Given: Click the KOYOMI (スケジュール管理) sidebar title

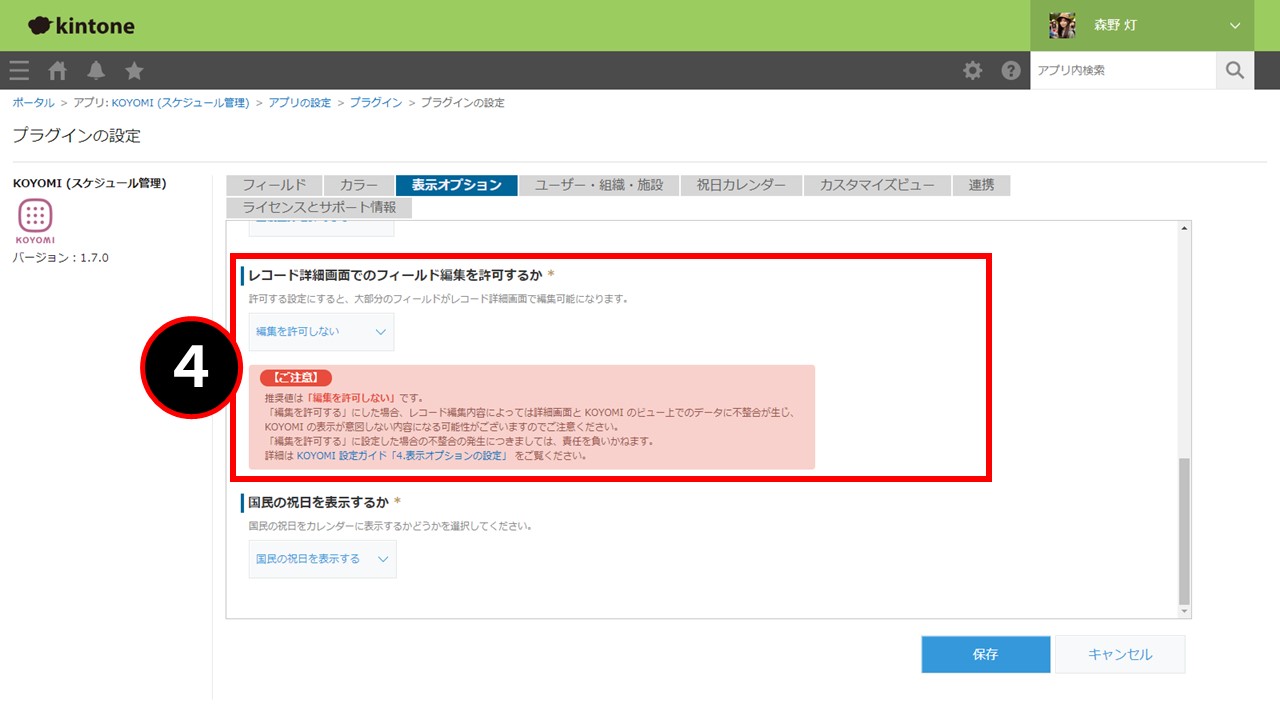Looking at the screenshot, I should click(x=89, y=183).
